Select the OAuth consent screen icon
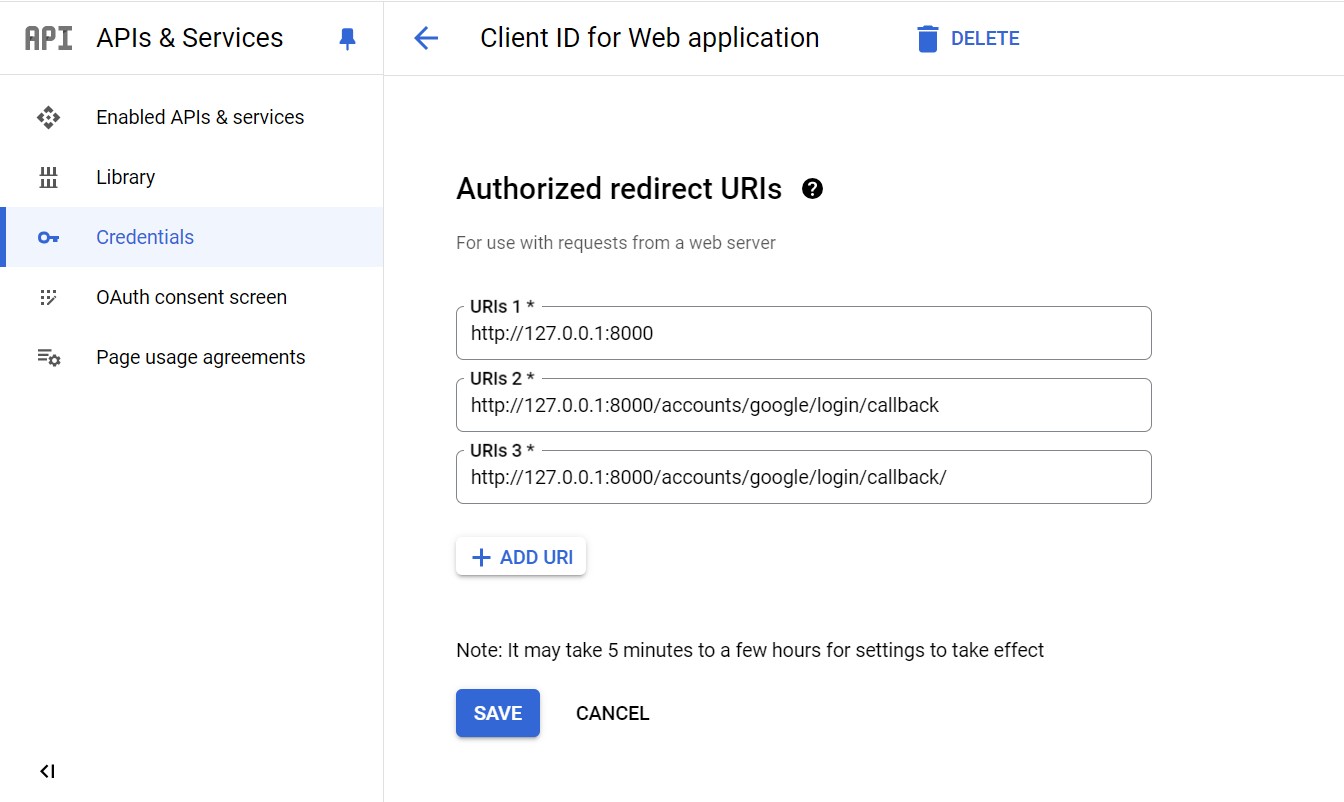Image resolution: width=1344 pixels, height=802 pixels. [48, 297]
